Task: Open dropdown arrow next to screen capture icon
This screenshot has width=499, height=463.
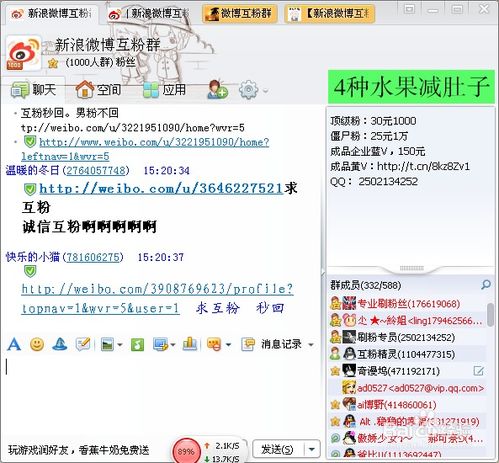Action: (173, 345)
